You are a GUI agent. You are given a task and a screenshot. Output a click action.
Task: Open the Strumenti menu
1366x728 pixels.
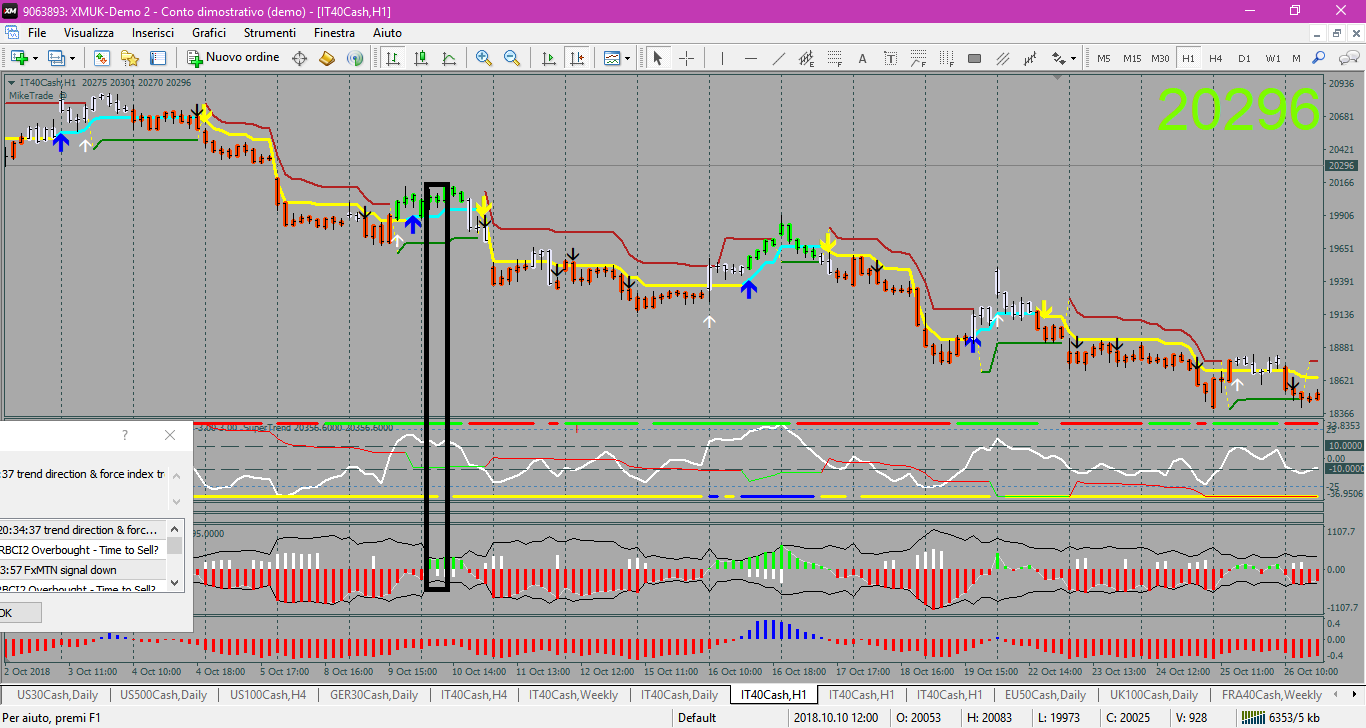pyautogui.click(x=270, y=33)
